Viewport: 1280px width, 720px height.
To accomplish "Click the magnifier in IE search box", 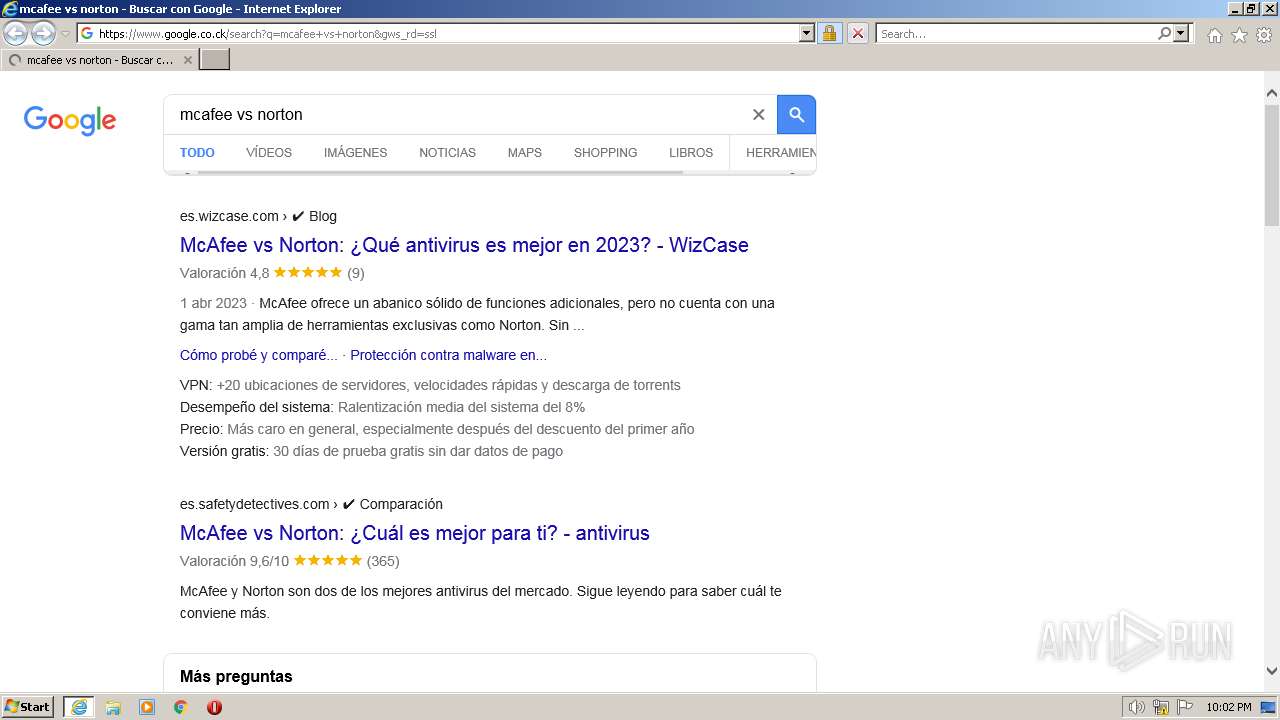I will coord(1164,33).
